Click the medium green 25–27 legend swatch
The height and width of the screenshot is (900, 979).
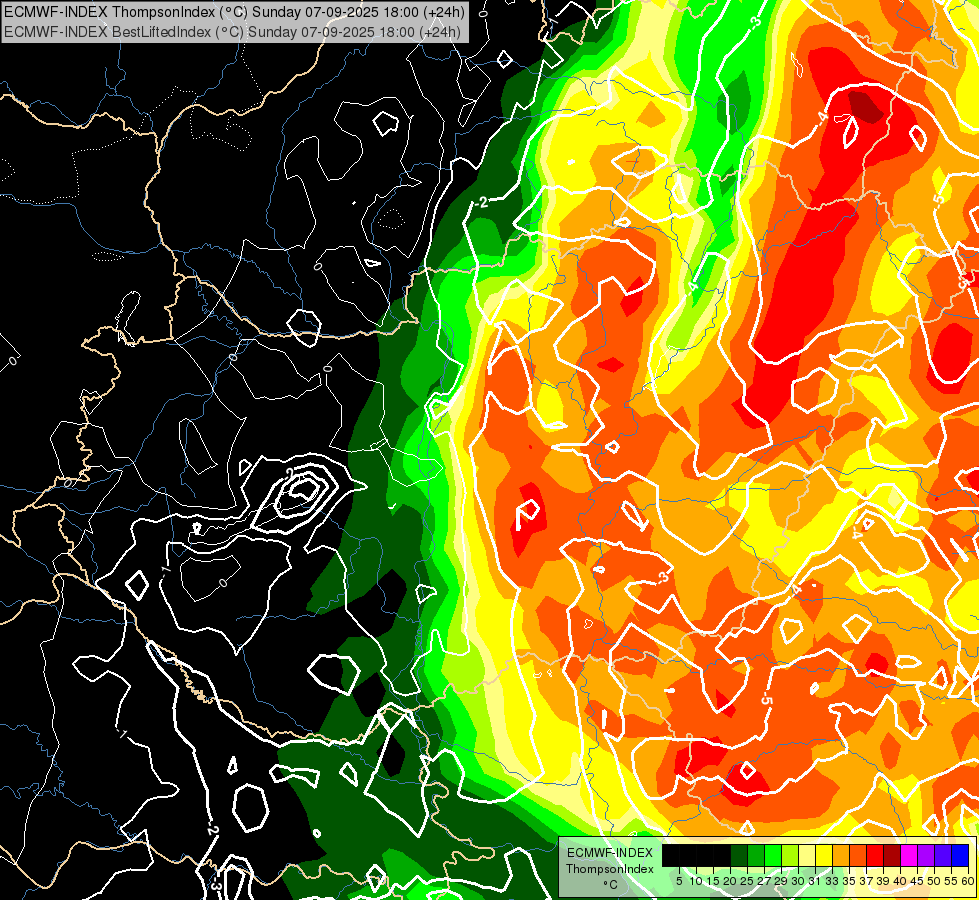coord(756,856)
